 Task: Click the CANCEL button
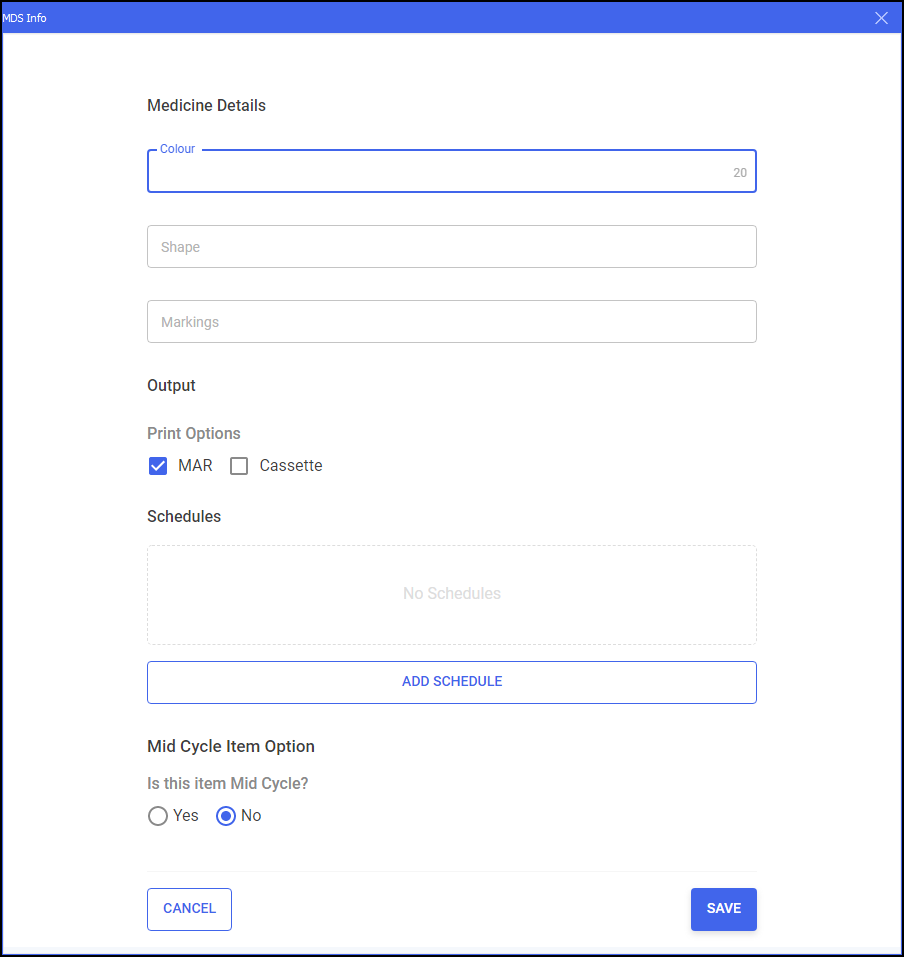click(189, 909)
